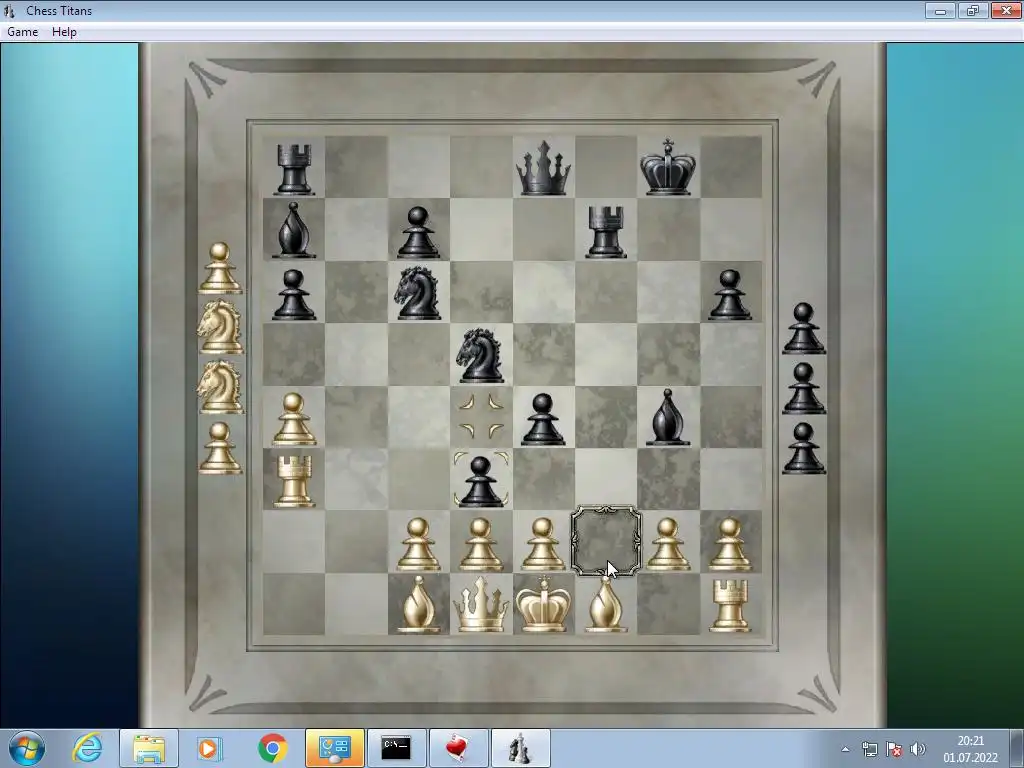Select the black knight on d5
This screenshot has height=768, width=1024.
(481, 355)
